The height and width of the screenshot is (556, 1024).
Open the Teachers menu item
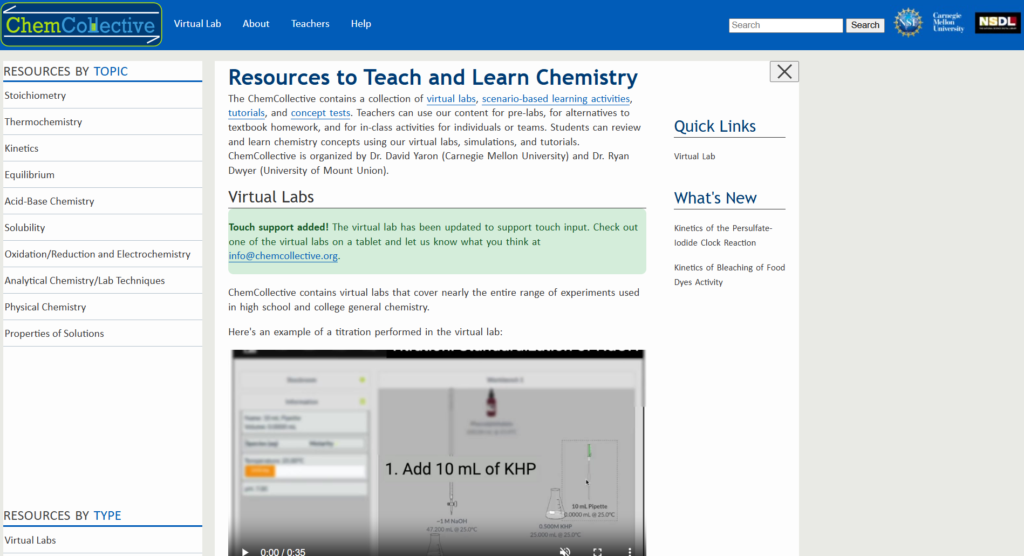310,24
